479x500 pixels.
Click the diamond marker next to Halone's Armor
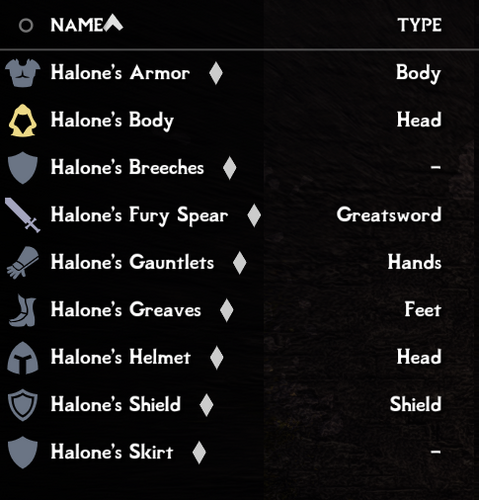point(216,73)
